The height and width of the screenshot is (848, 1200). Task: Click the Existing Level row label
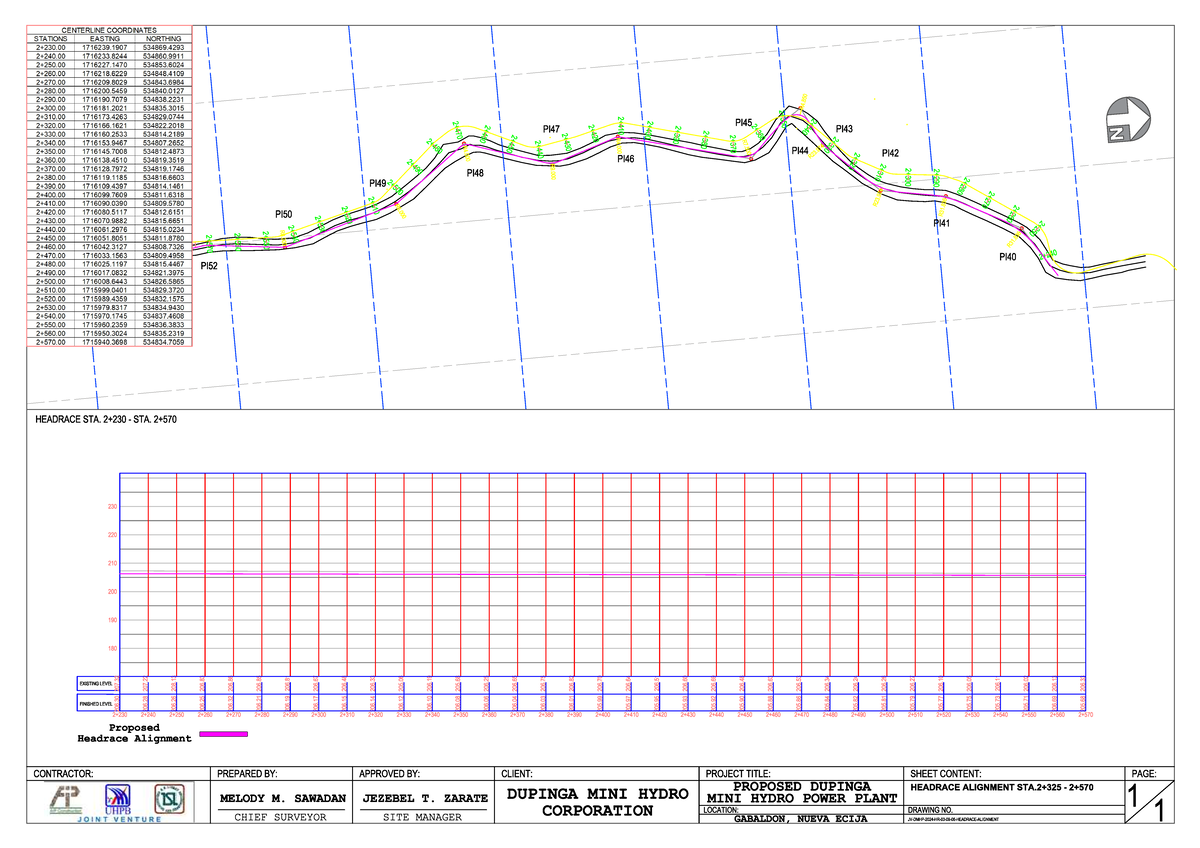point(97,683)
